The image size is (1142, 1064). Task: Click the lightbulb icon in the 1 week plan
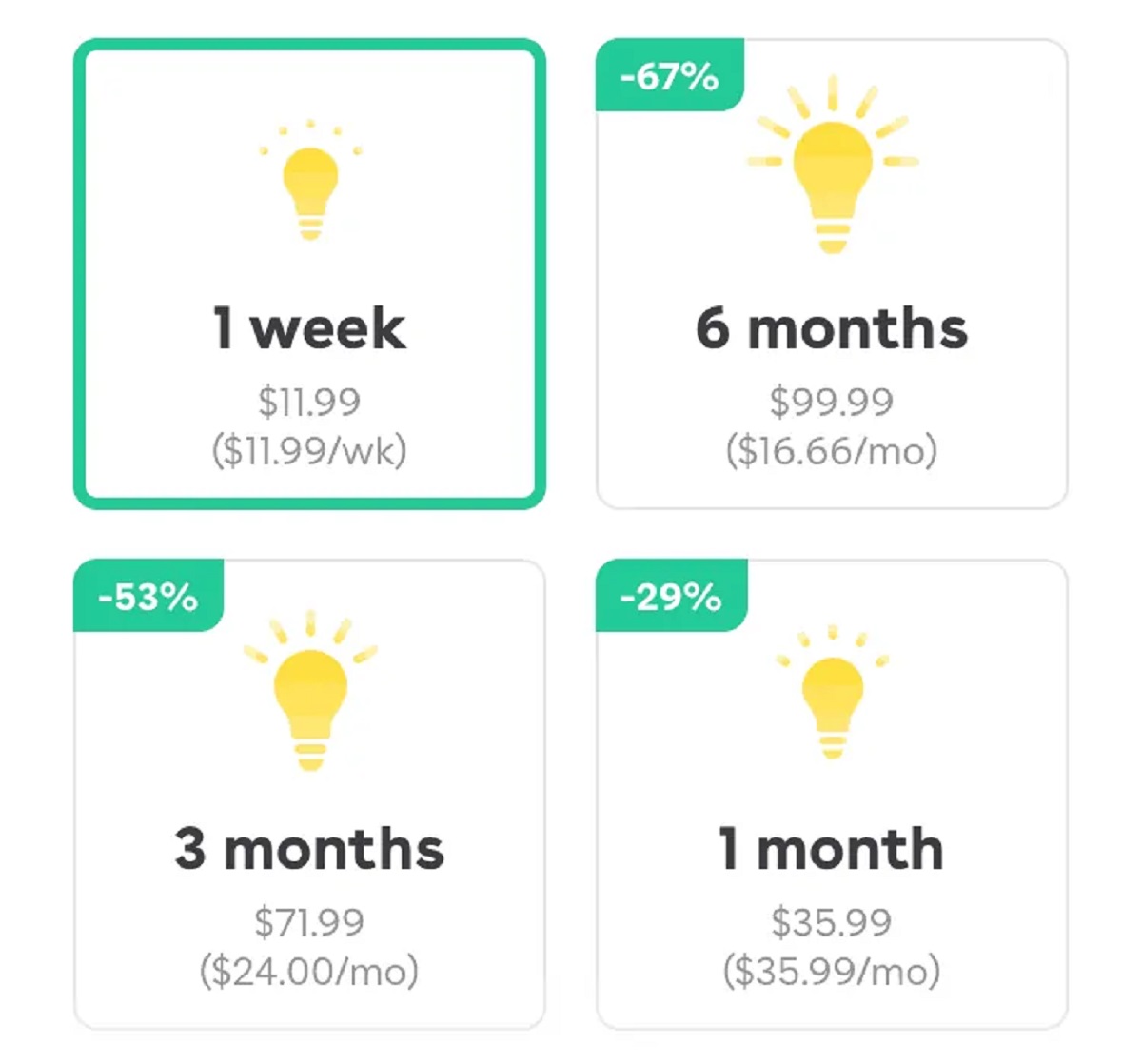(x=310, y=187)
